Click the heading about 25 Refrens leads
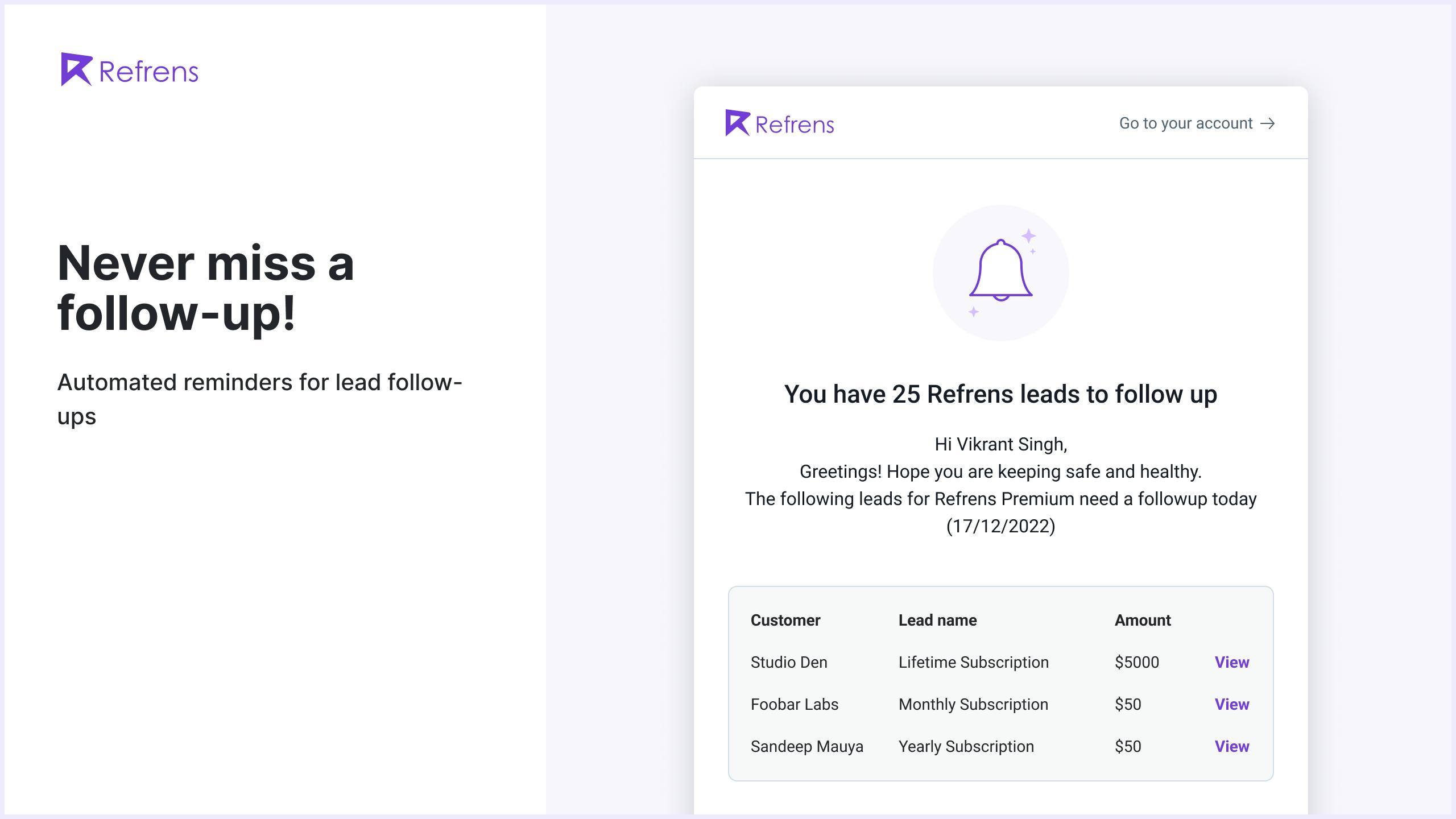 tap(1001, 394)
